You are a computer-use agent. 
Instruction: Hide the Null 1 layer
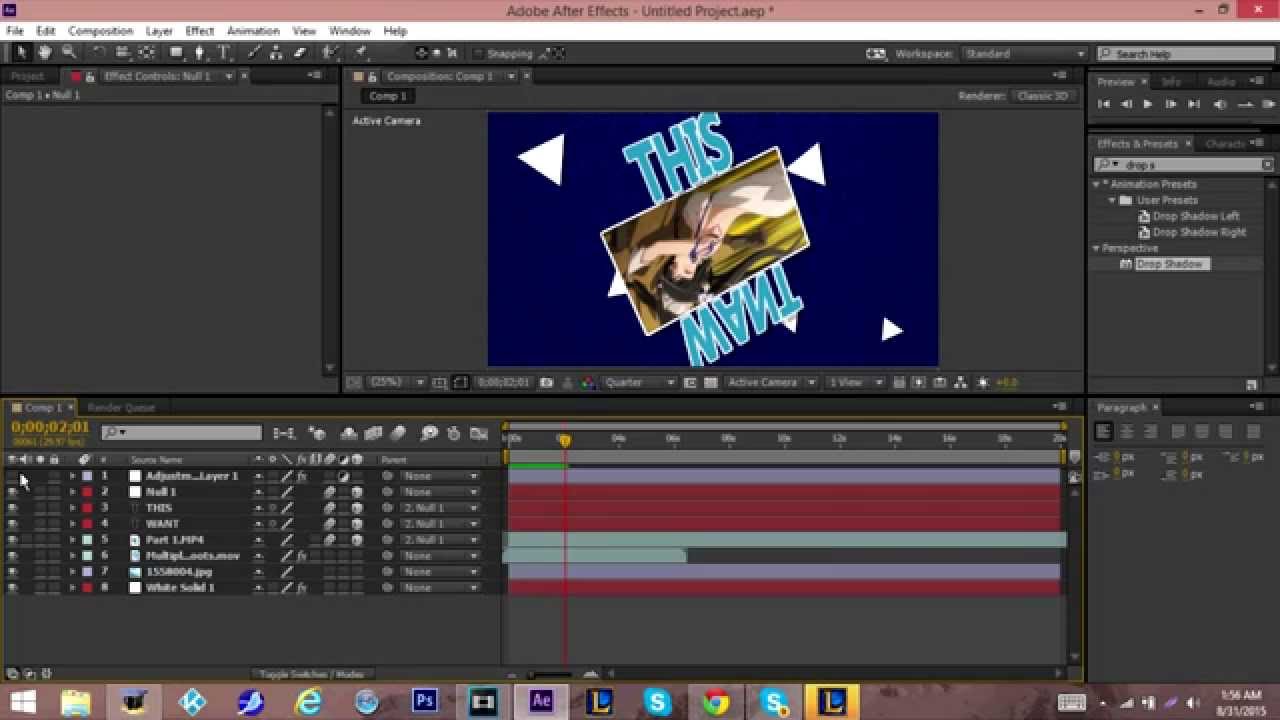pyautogui.click(x=12, y=492)
